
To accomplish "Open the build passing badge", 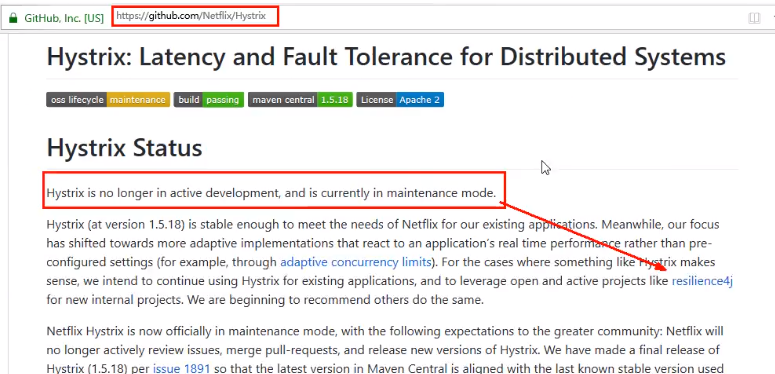I will [x=209, y=100].
